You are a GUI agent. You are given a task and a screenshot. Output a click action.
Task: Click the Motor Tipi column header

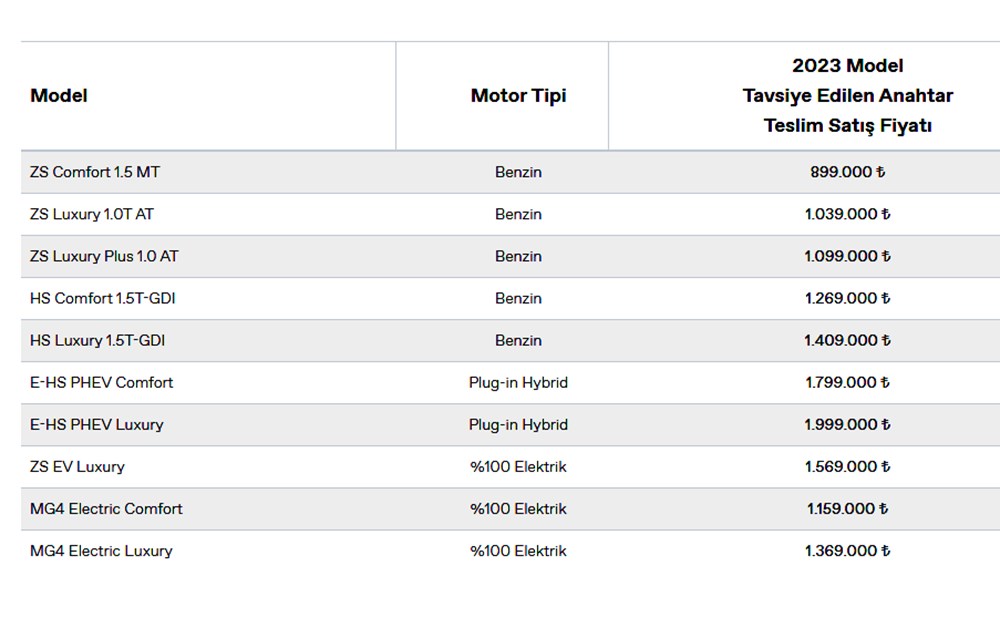518,96
